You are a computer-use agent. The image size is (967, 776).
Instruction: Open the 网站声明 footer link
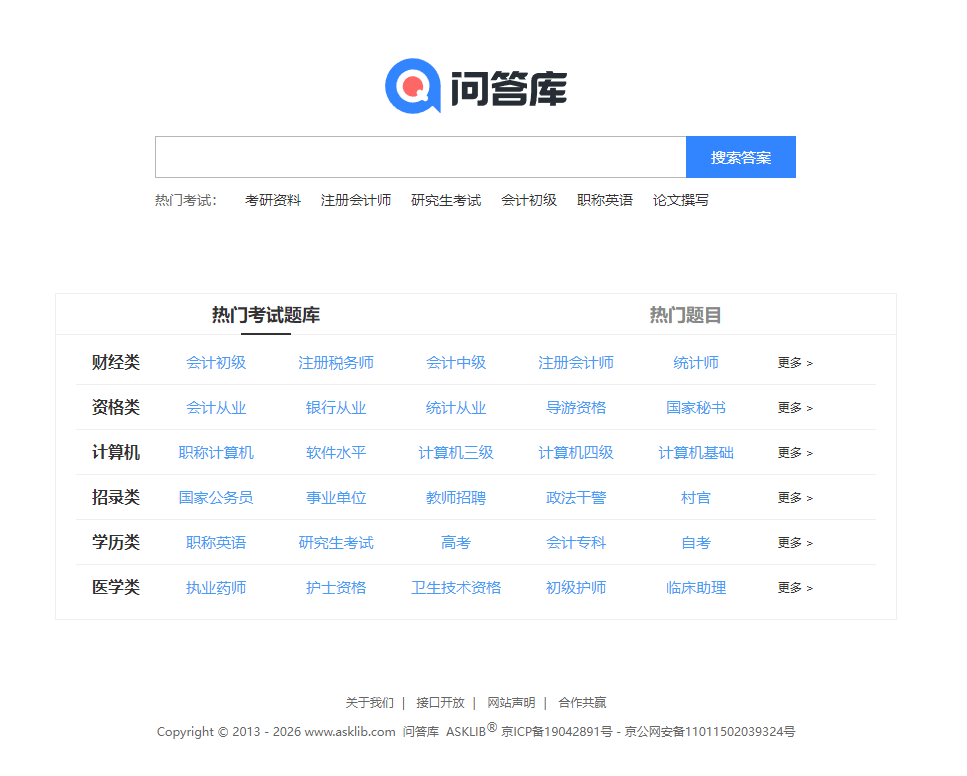tap(511, 703)
